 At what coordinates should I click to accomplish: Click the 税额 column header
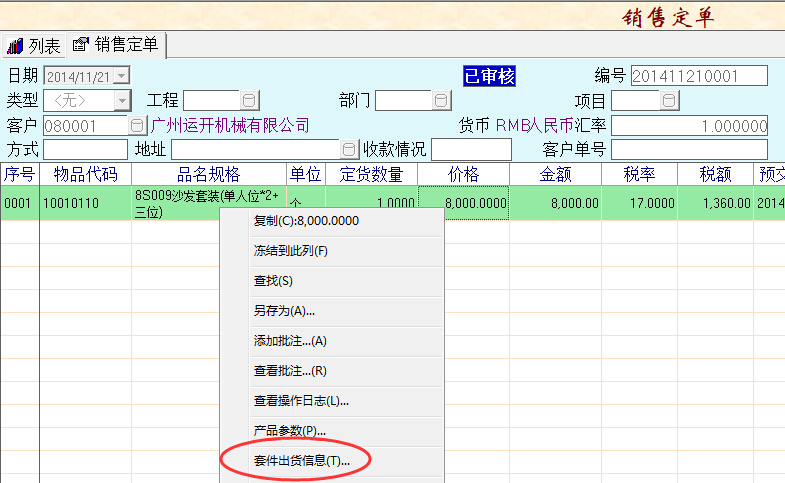[715, 174]
